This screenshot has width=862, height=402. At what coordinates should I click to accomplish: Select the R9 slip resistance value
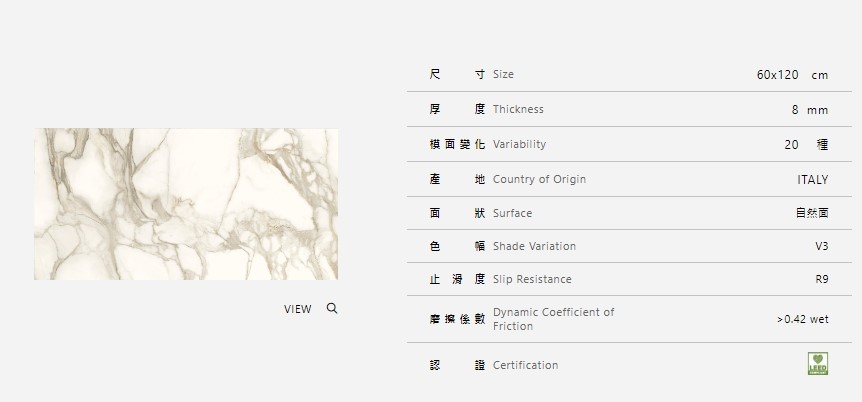tap(821, 279)
